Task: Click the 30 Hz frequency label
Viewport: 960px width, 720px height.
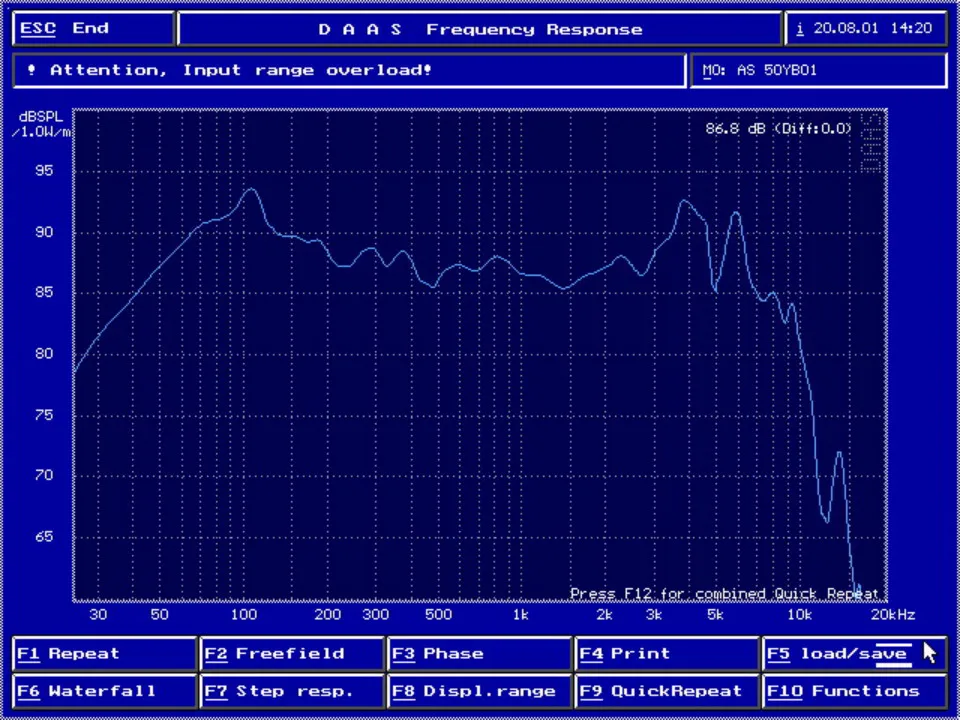Action: (98, 615)
